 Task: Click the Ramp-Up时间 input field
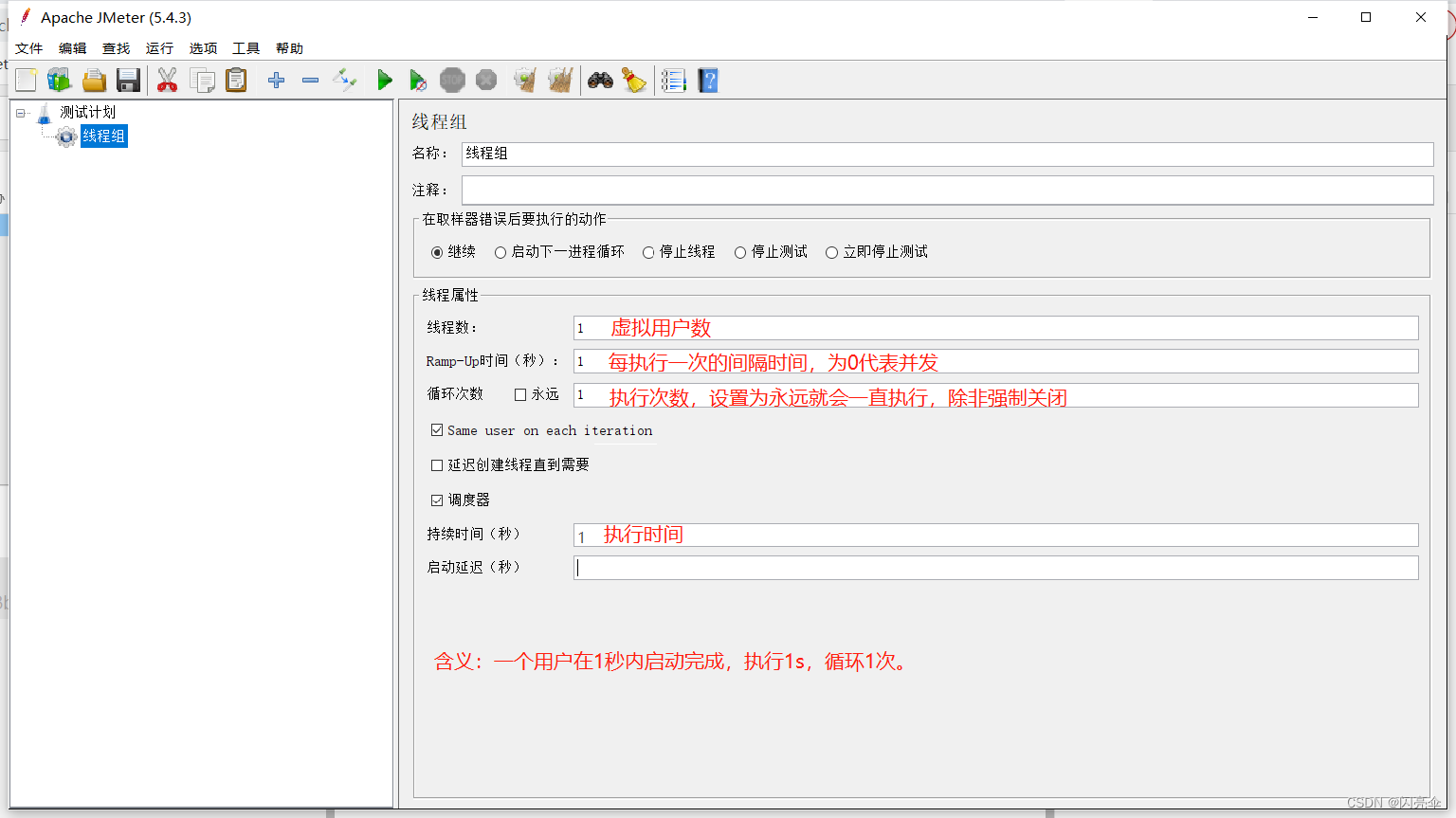995,361
